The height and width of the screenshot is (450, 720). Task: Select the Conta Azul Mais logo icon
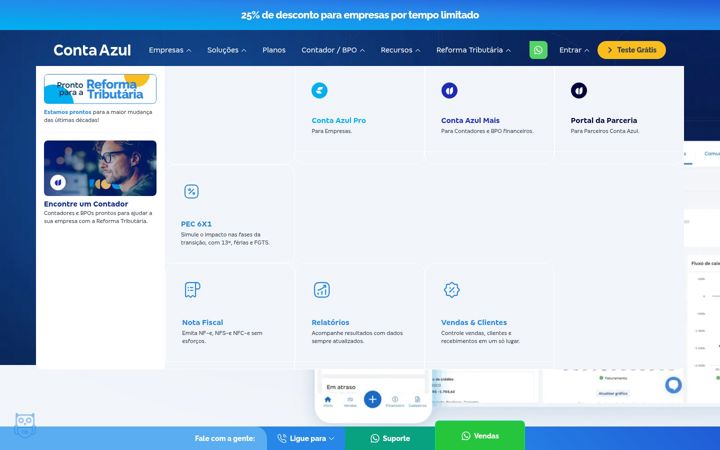click(x=449, y=90)
